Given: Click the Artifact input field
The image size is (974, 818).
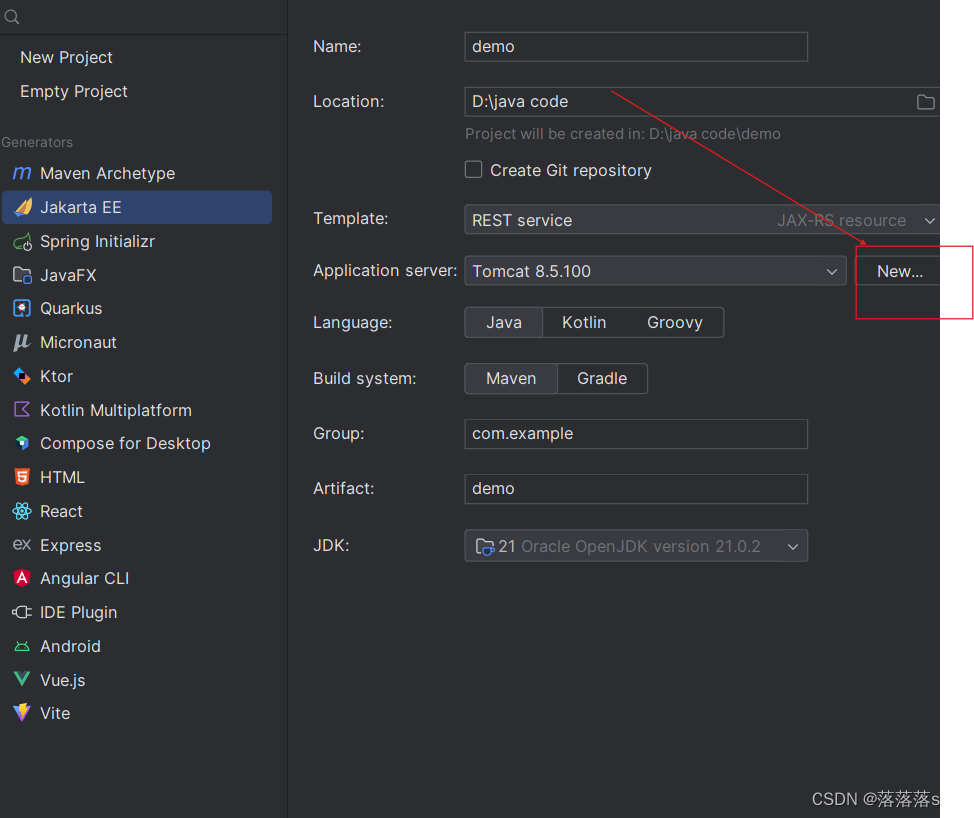Looking at the screenshot, I should click(x=636, y=489).
